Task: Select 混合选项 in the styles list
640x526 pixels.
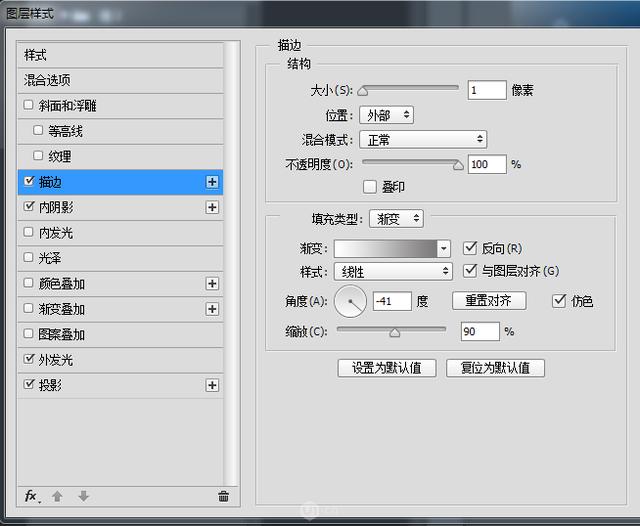Action: click(120, 80)
